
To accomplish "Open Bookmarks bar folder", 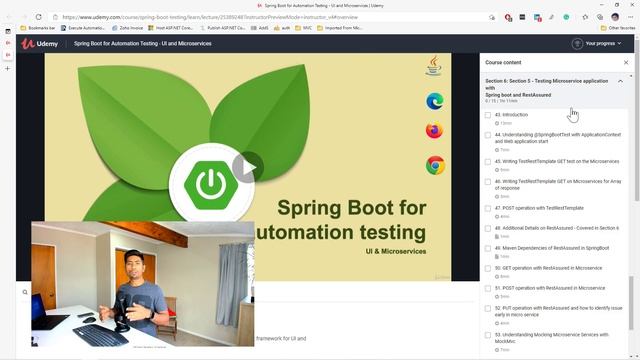I will [x=38, y=28].
